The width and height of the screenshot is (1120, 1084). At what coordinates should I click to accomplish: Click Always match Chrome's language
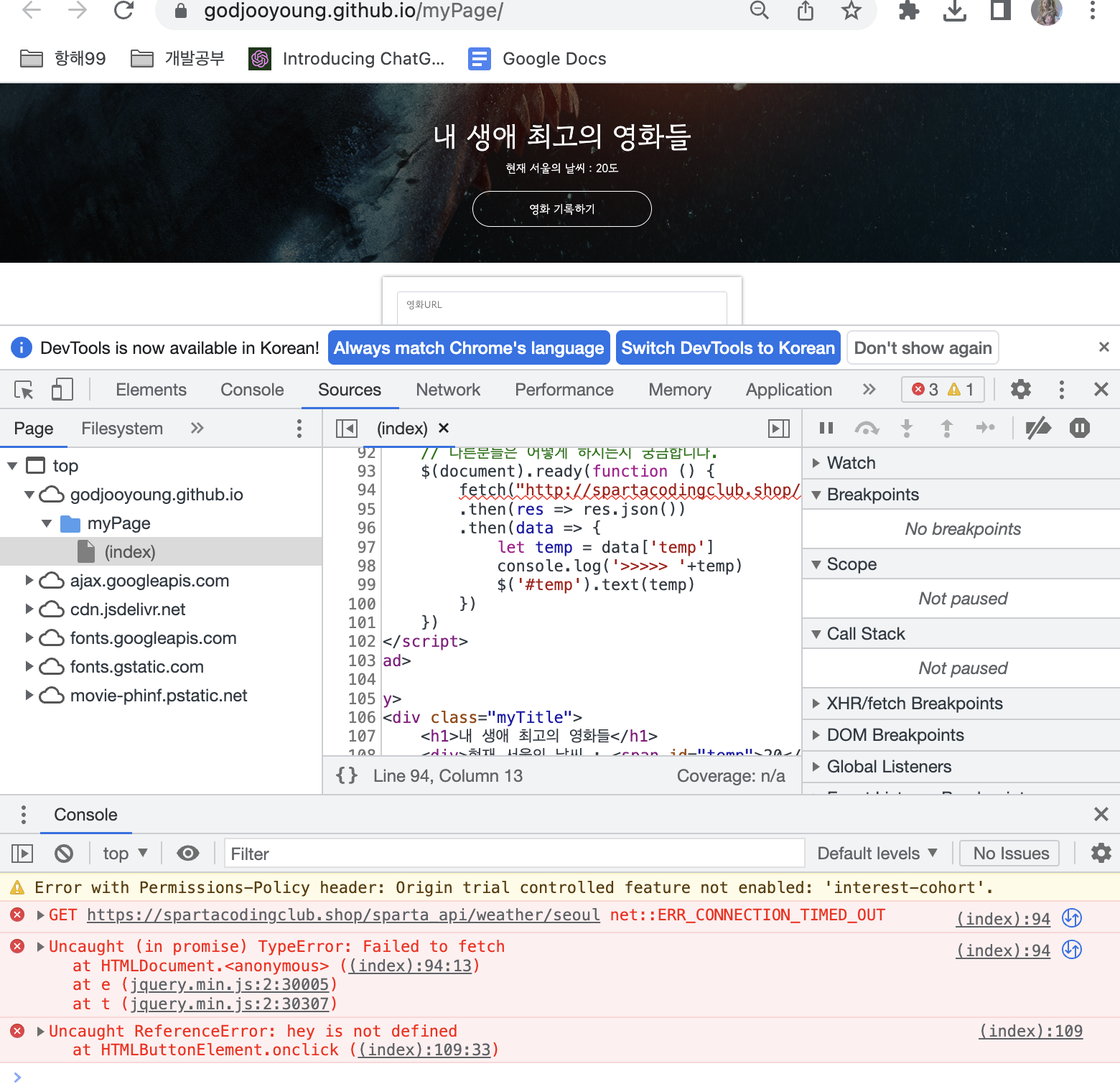[x=469, y=348]
